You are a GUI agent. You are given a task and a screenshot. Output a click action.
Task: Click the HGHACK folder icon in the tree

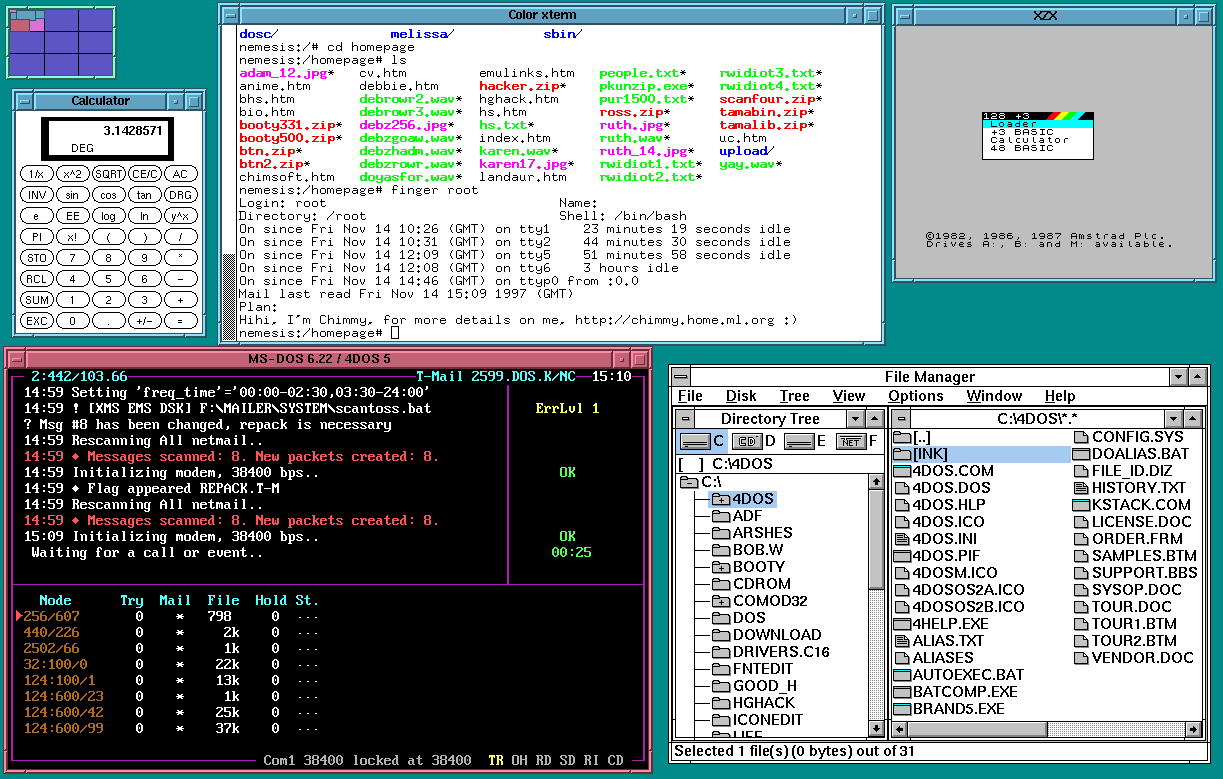point(720,703)
